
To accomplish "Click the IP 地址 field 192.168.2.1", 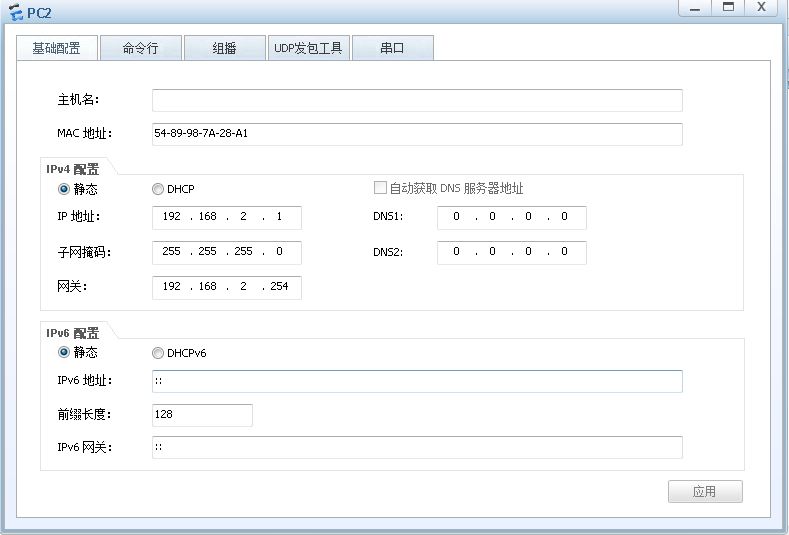I will coord(227,217).
